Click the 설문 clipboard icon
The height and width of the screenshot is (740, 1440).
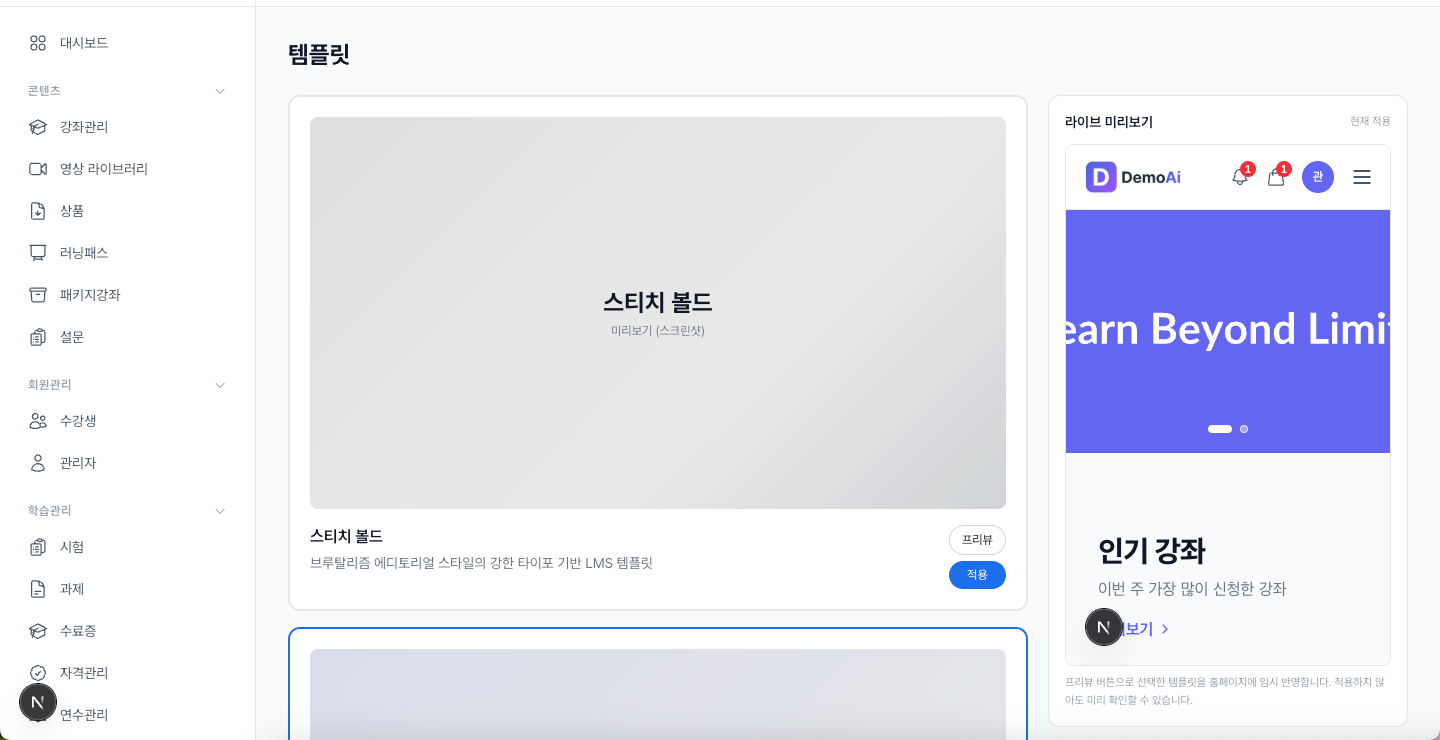pyautogui.click(x=38, y=337)
